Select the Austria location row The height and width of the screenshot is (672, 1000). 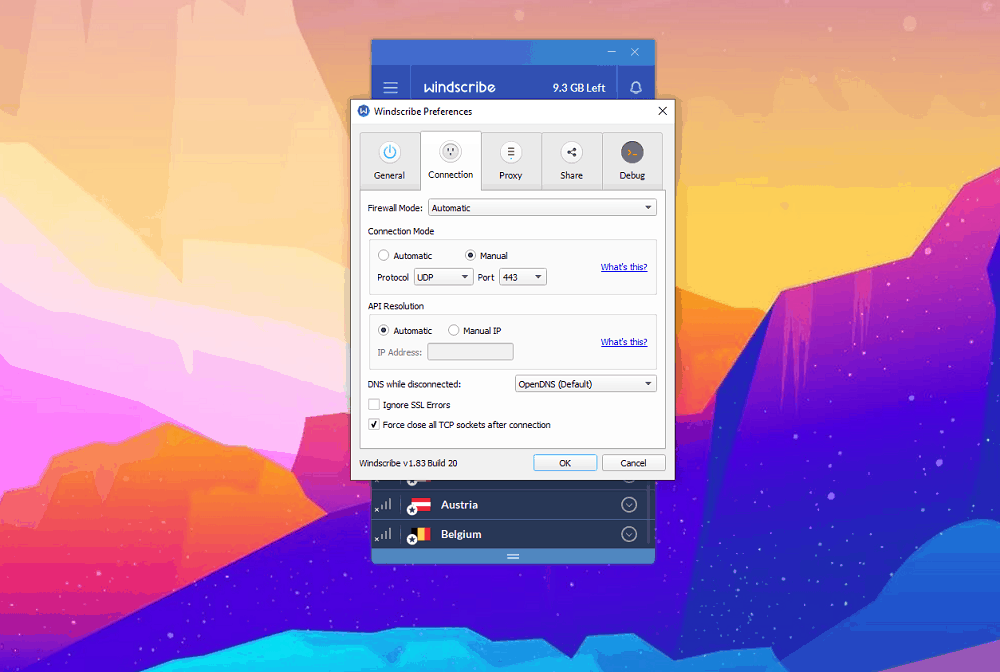(x=510, y=505)
